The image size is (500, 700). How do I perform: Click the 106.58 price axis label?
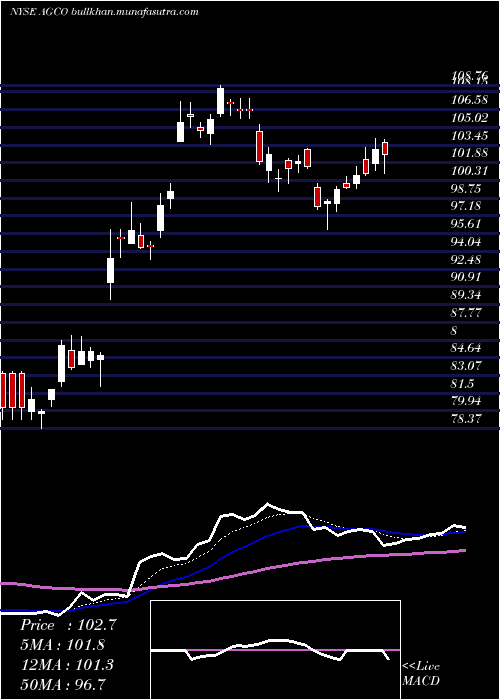[x=469, y=100]
